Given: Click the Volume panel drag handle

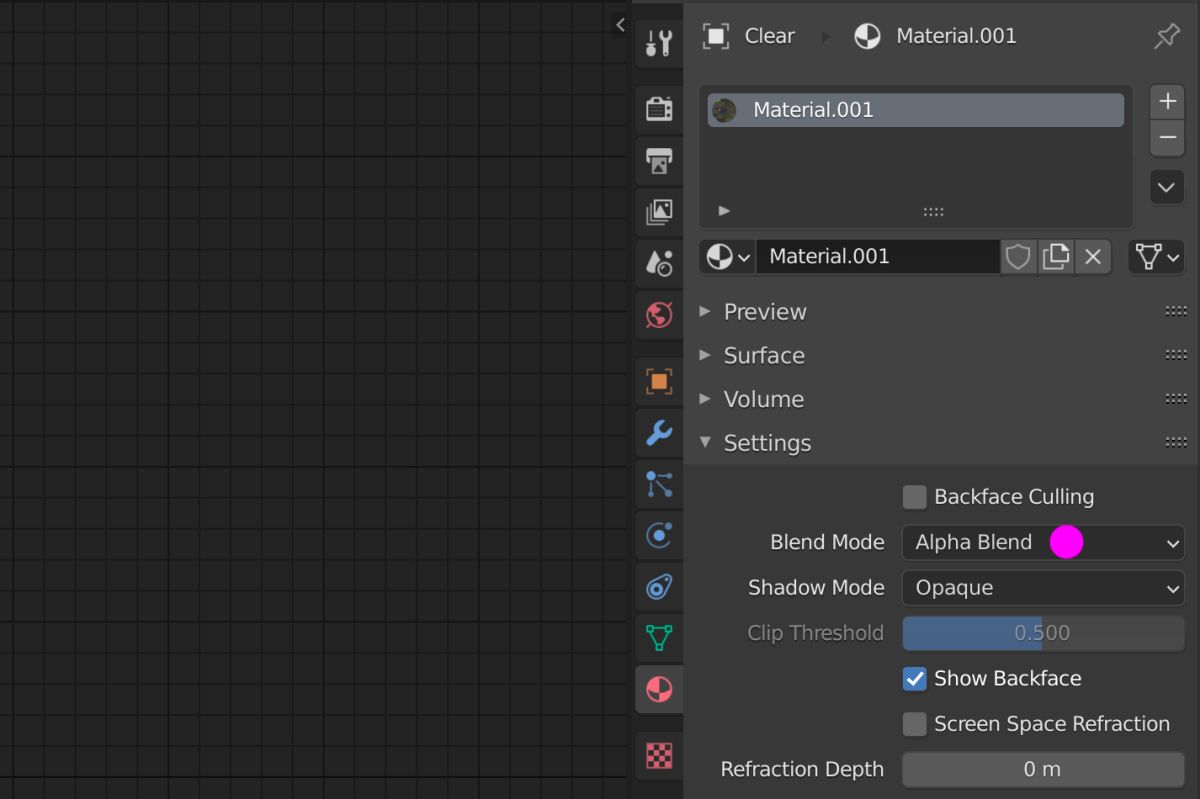Looking at the screenshot, I should pos(1177,399).
